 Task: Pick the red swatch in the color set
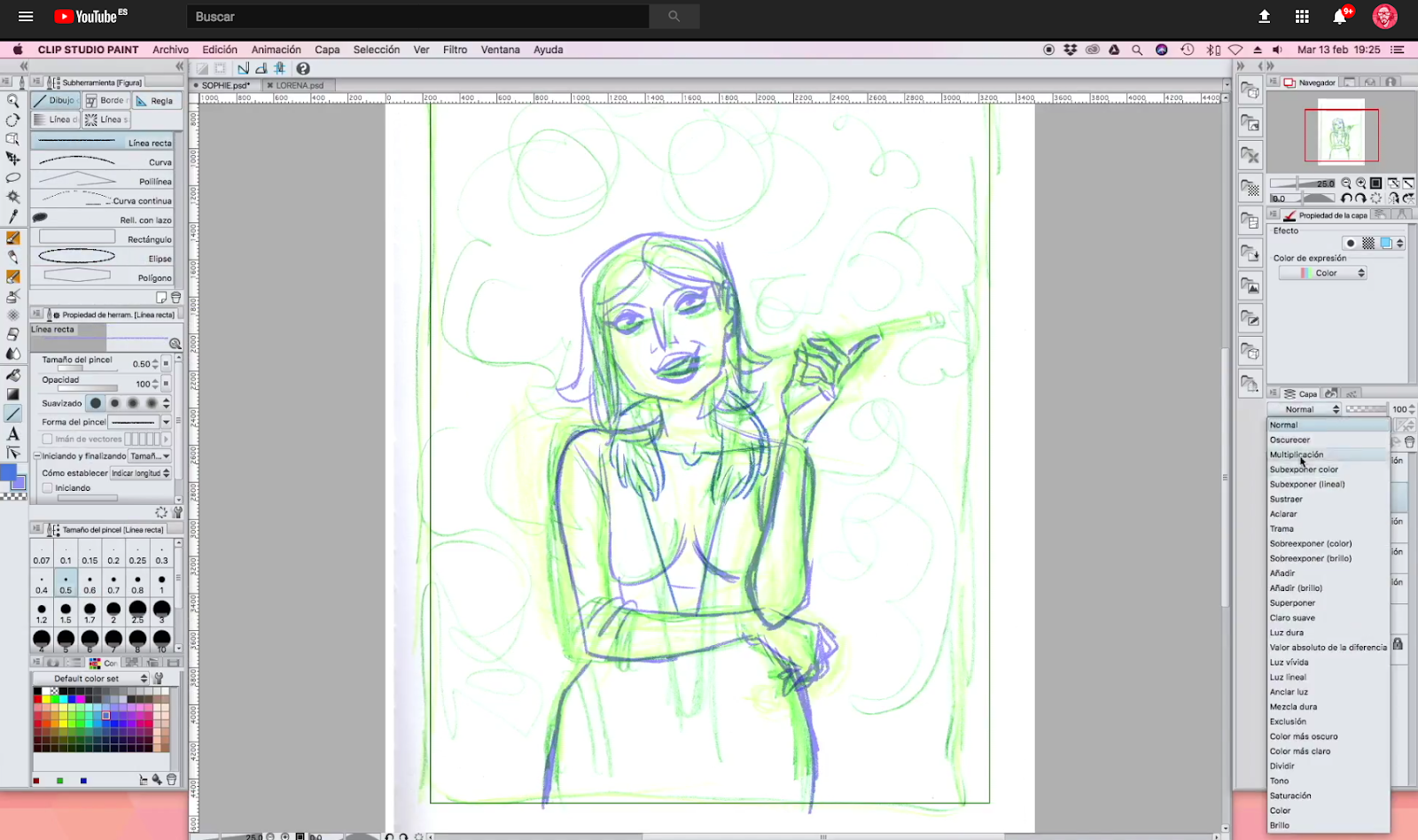click(x=37, y=699)
